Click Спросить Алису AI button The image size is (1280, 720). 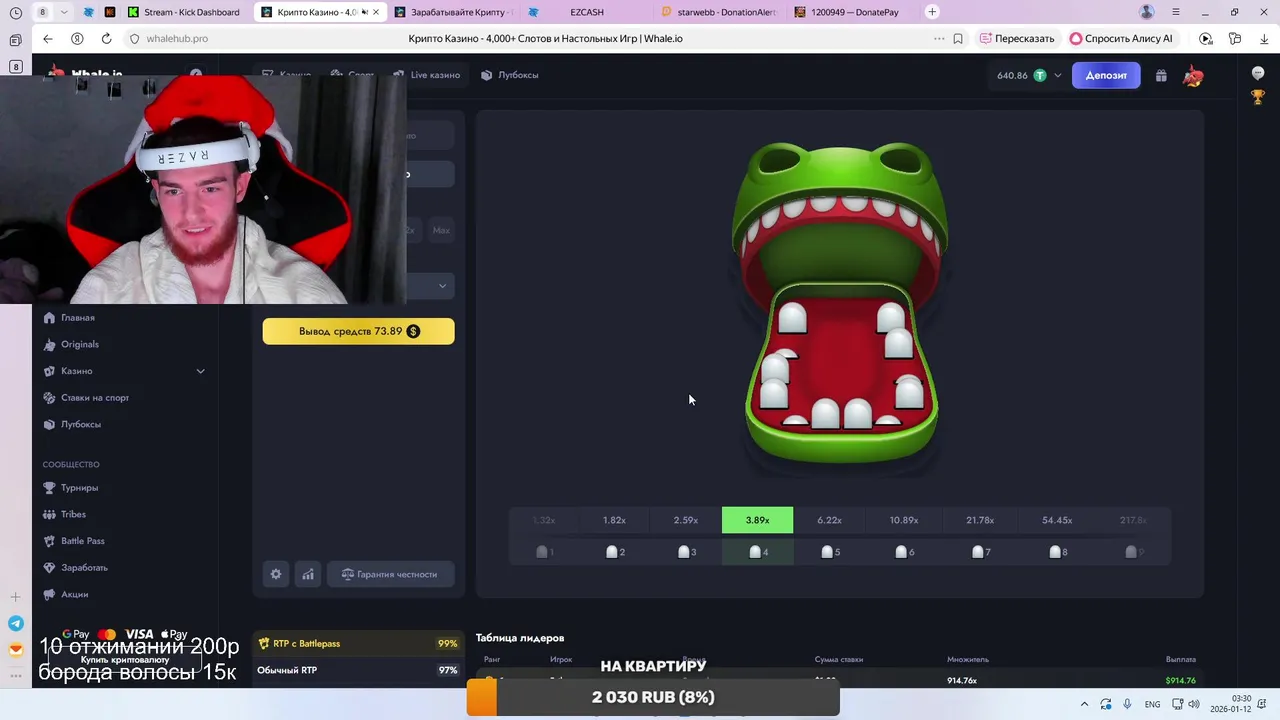pos(1121,38)
